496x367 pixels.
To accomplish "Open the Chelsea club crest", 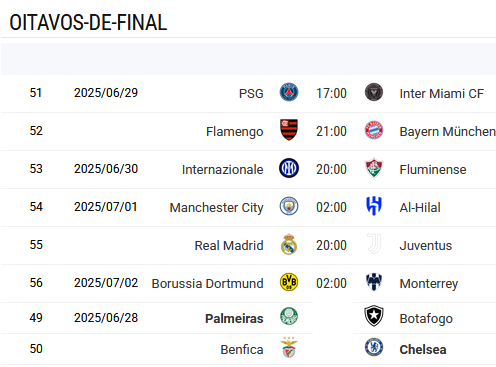I will [374, 347].
